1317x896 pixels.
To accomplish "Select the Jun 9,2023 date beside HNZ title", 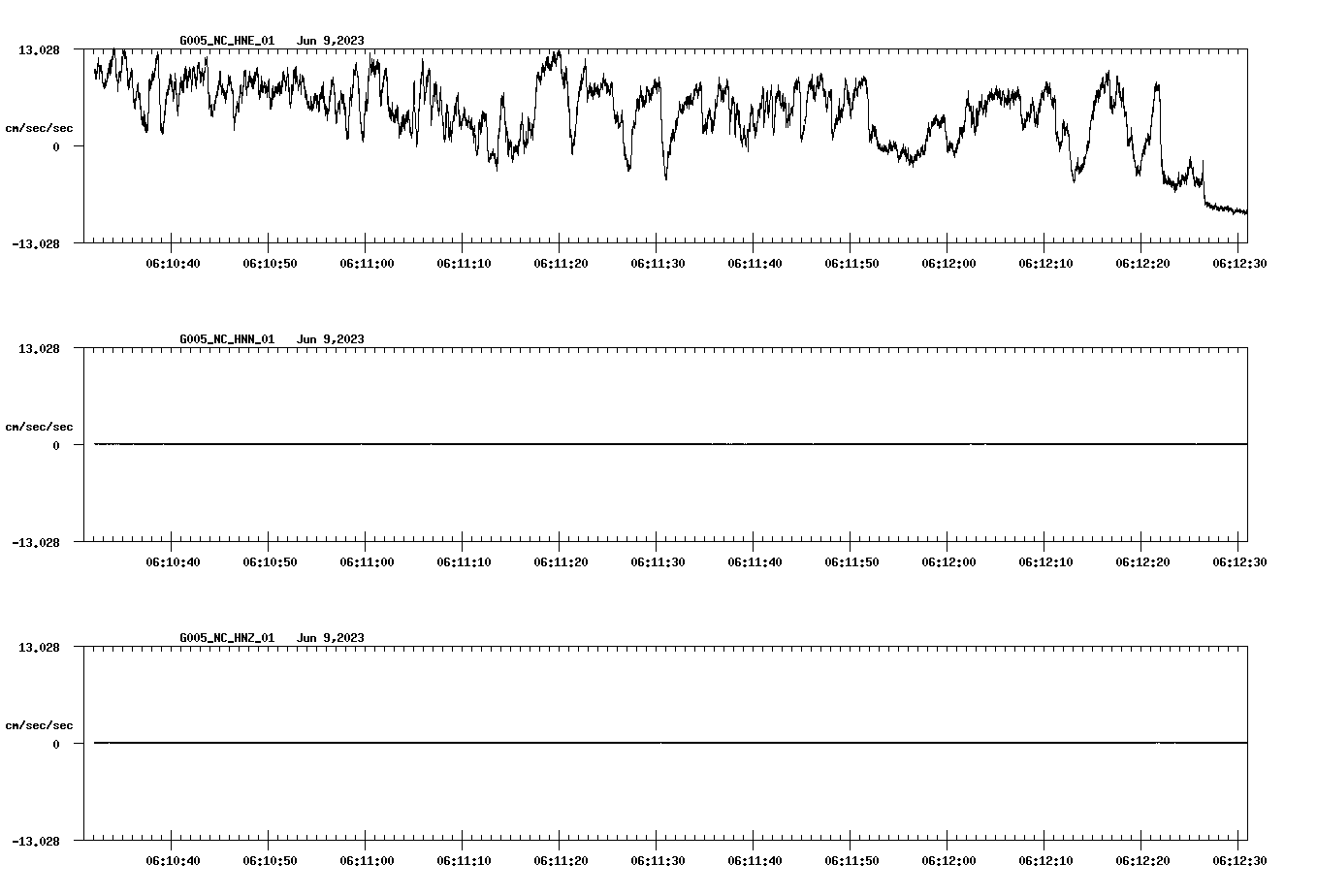I will (331, 638).
